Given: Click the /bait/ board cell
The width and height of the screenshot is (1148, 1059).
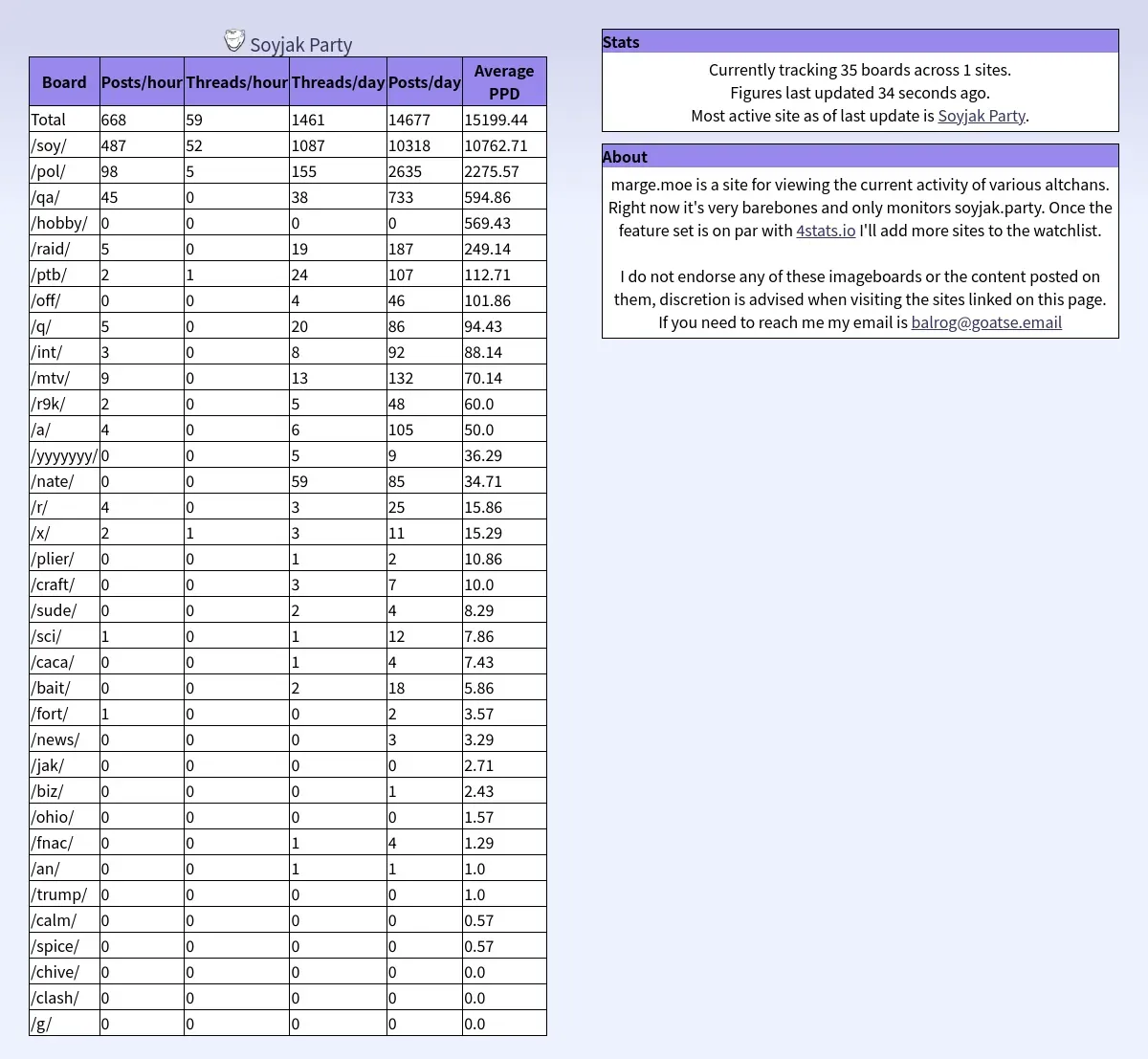Looking at the screenshot, I should [64, 688].
